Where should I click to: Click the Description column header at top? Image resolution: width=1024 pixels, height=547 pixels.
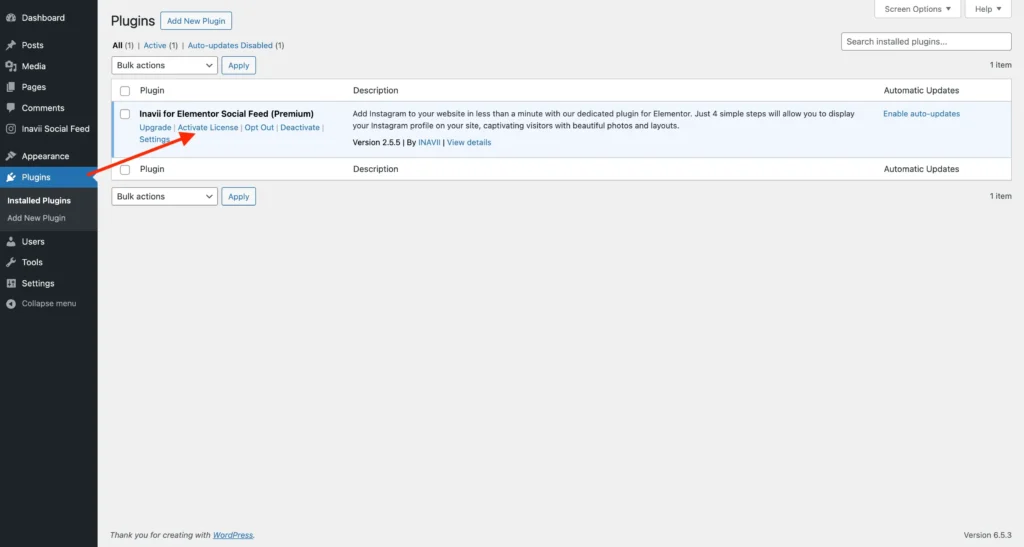[376, 91]
